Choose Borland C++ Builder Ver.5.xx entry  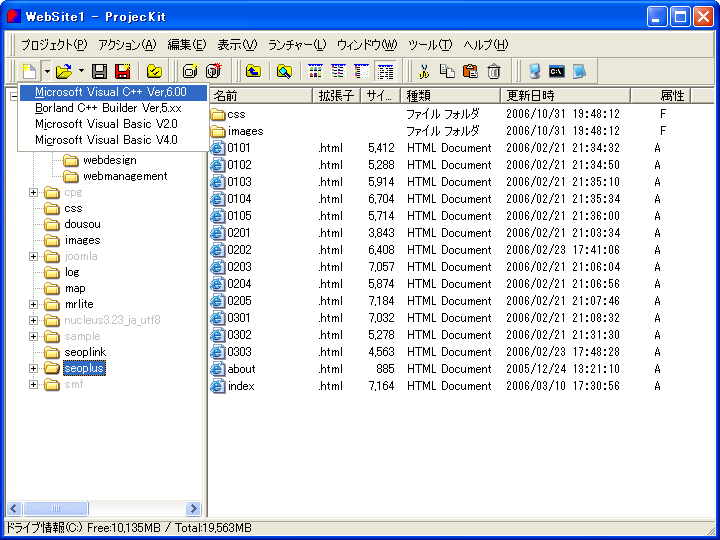point(113,108)
